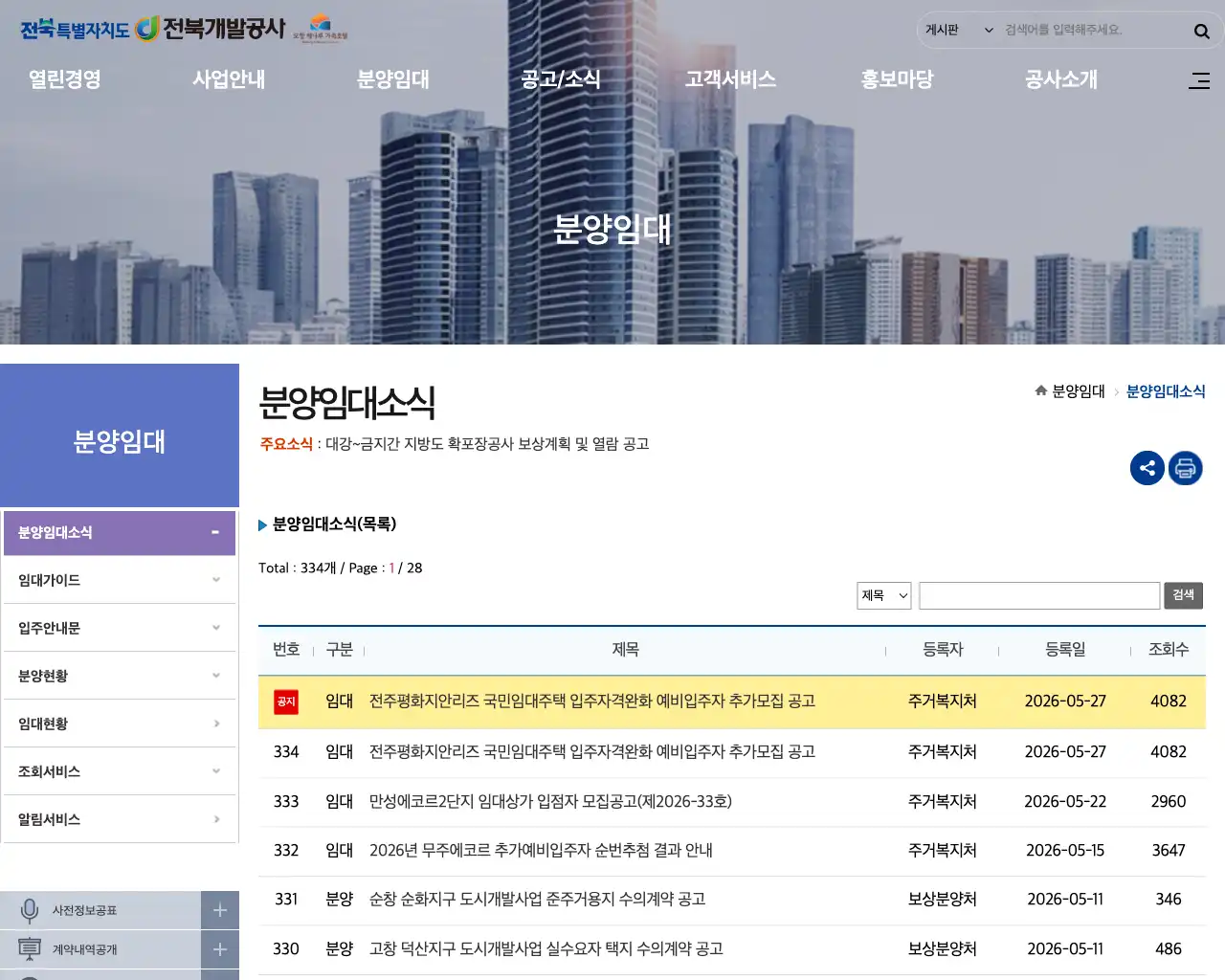Click the 번호 column header

point(286,650)
